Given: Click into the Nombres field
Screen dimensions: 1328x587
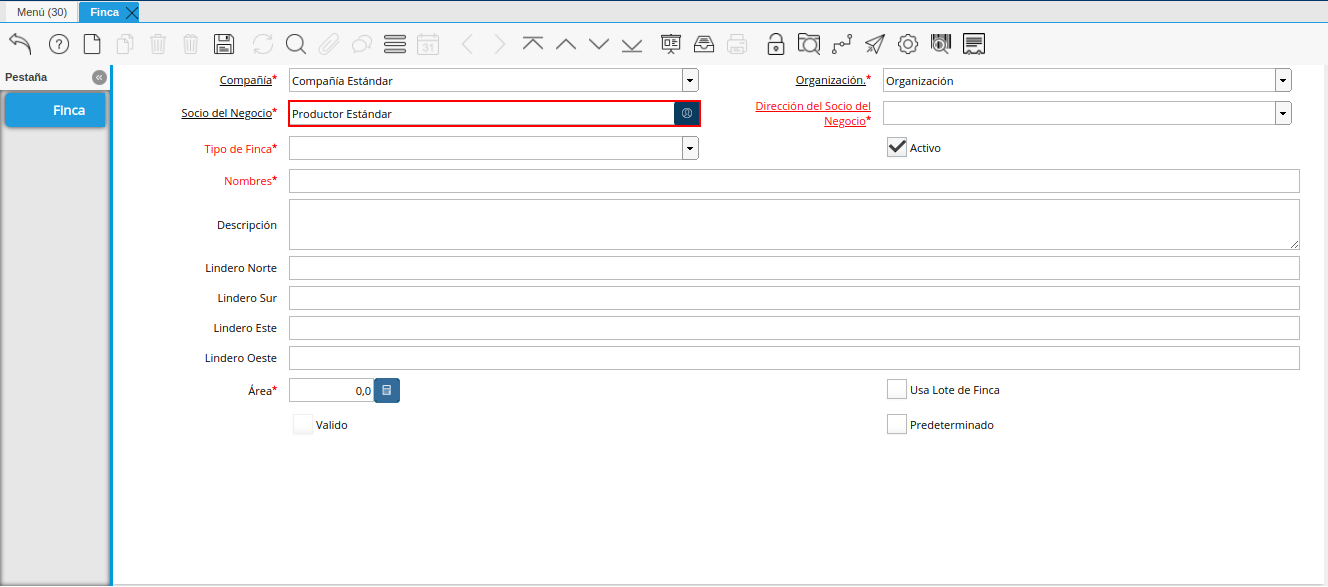Looking at the screenshot, I should coord(794,181).
